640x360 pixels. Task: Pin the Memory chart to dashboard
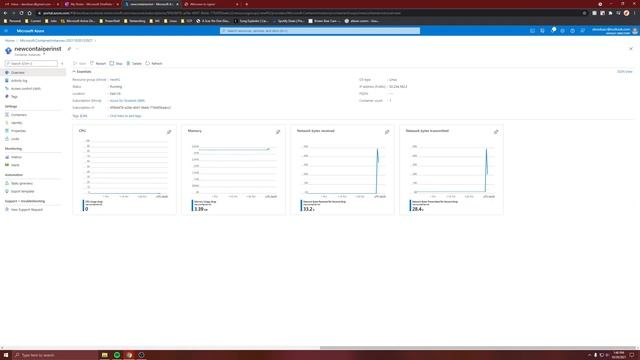pyautogui.click(x=278, y=132)
